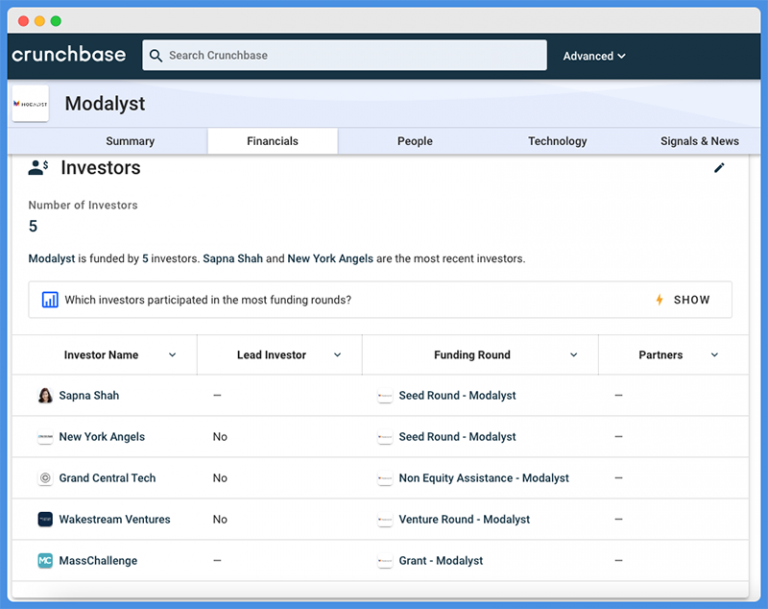Click 'No' in New York Angels row

[220, 437]
